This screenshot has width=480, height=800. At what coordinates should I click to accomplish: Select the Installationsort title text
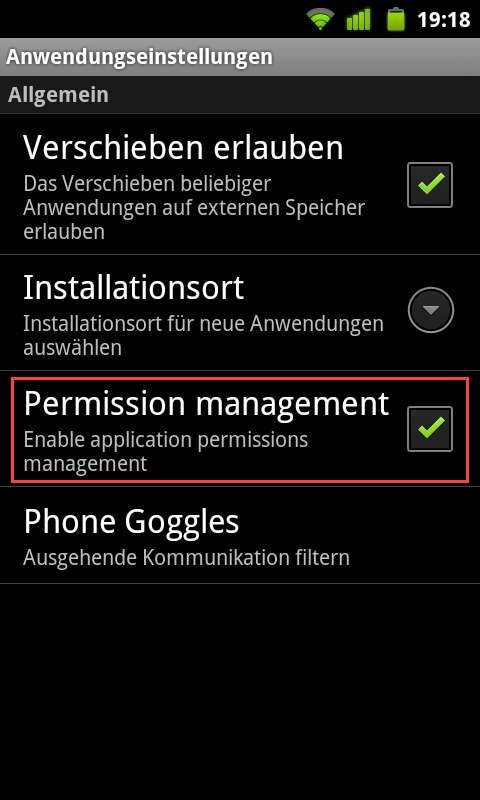click(x=134, y=288)
